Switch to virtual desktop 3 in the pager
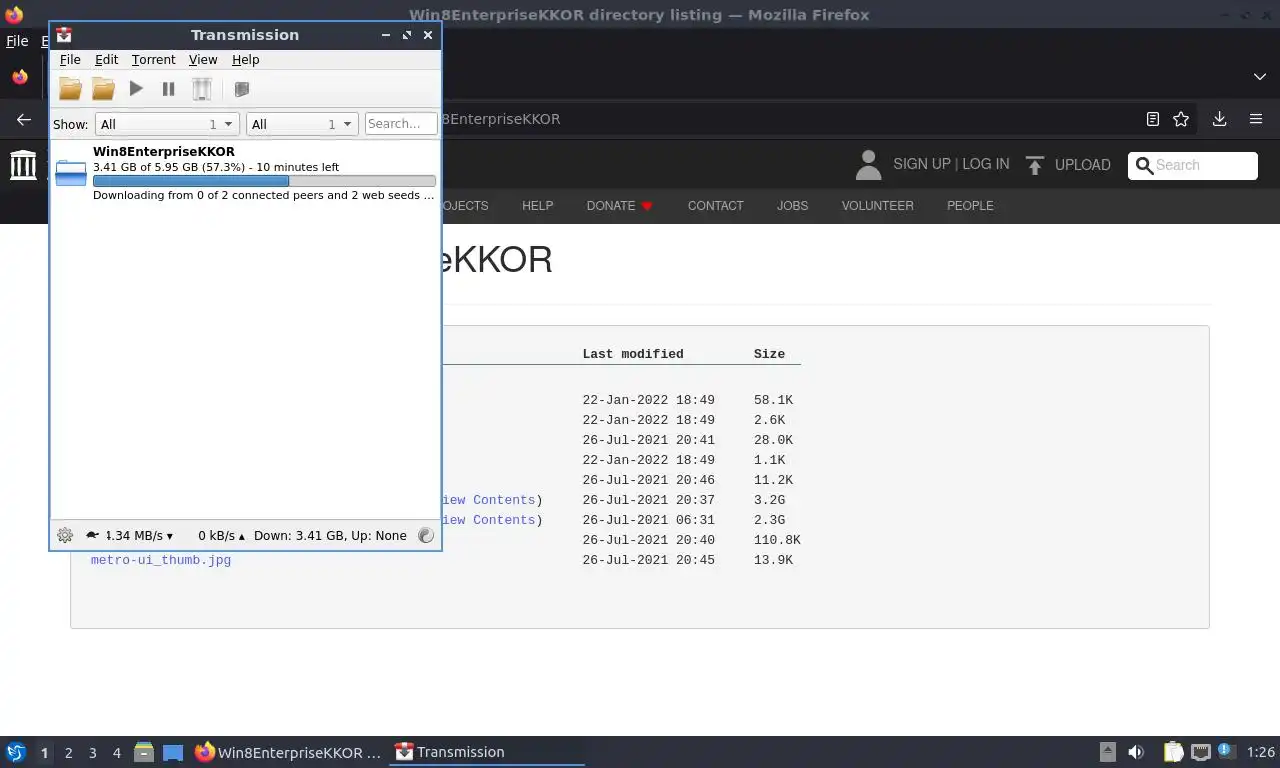The height and width of the screenshot is (768, 1280). 92,753
